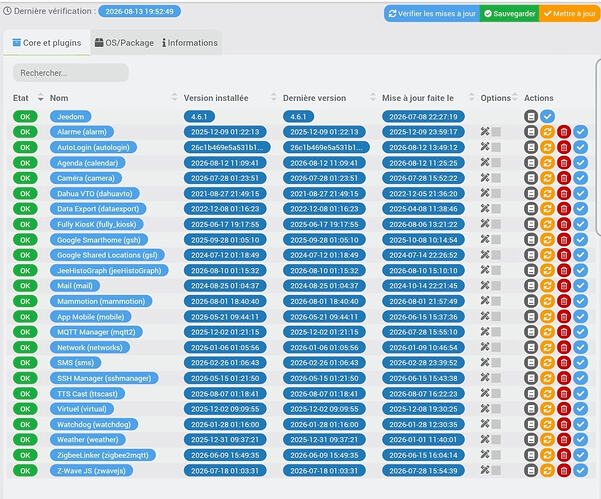Reinstall the Data Export plugin
This screenshot has width=601, height=499.
(x=547, y=209)
